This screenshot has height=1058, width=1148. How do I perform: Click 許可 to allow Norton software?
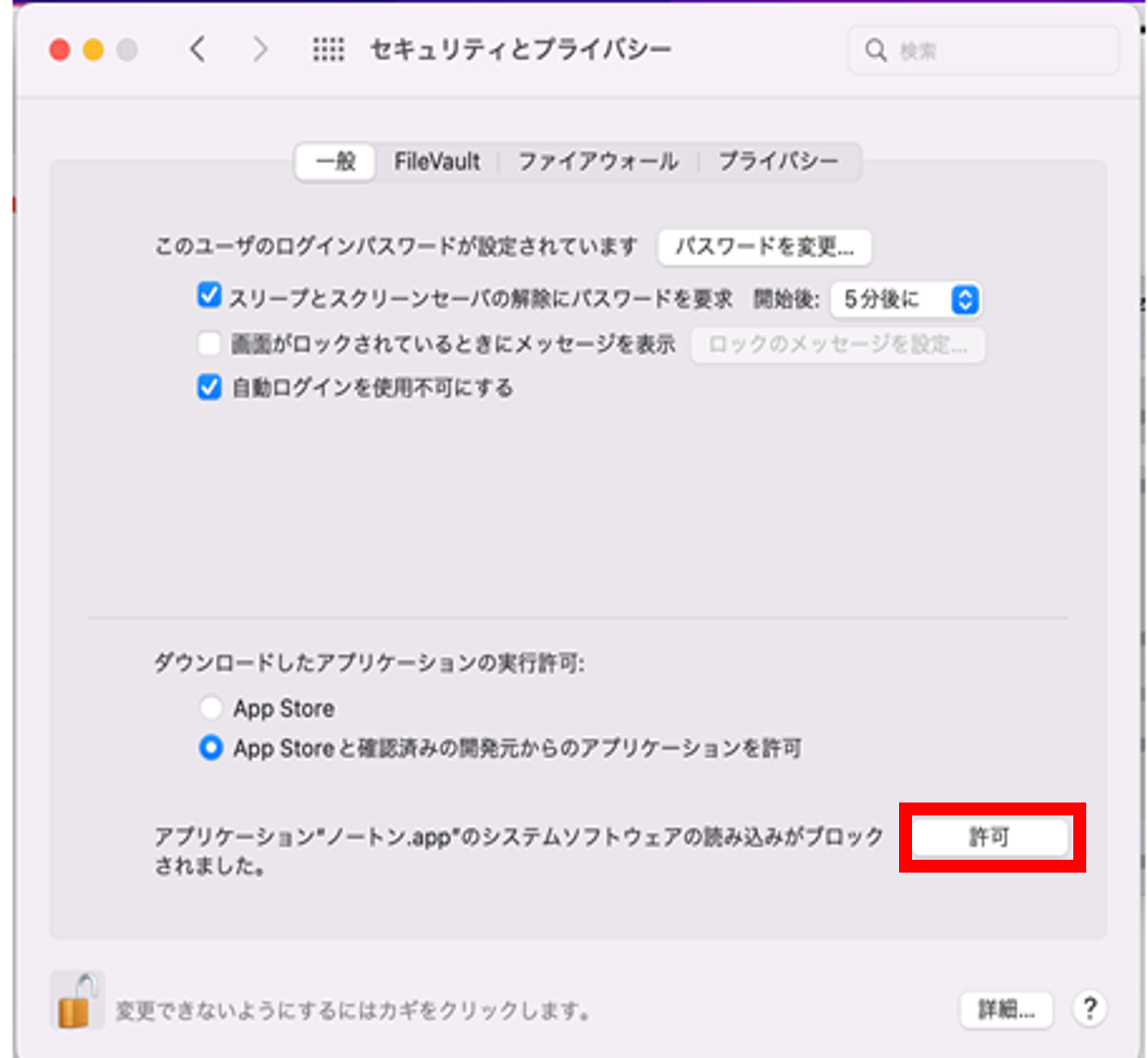(x=990, y=838)
